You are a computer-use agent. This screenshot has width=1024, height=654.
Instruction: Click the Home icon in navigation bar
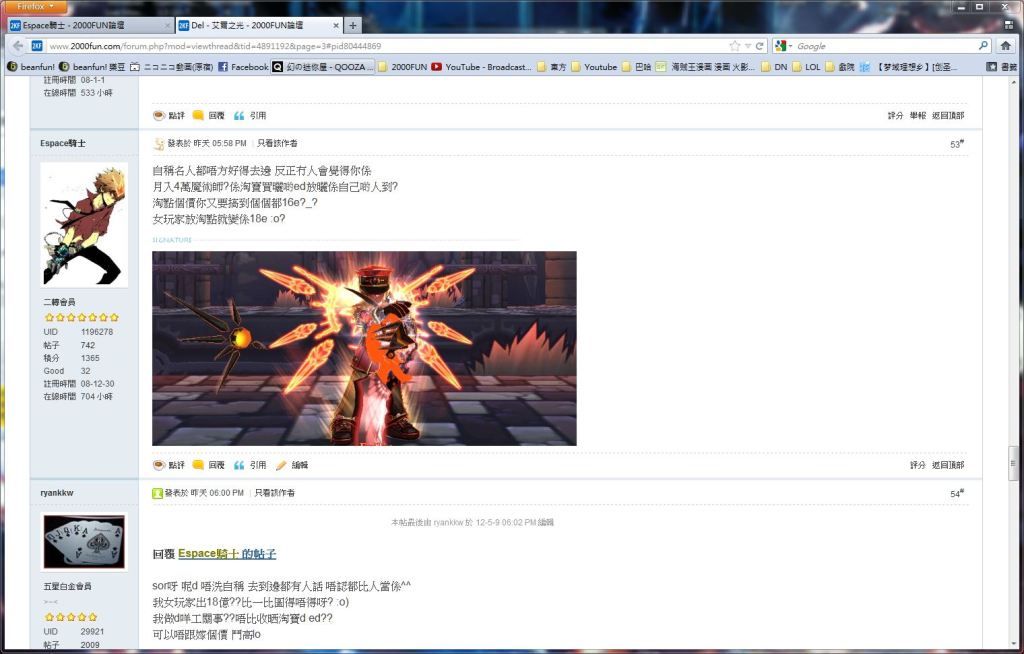coord(1005,46)
